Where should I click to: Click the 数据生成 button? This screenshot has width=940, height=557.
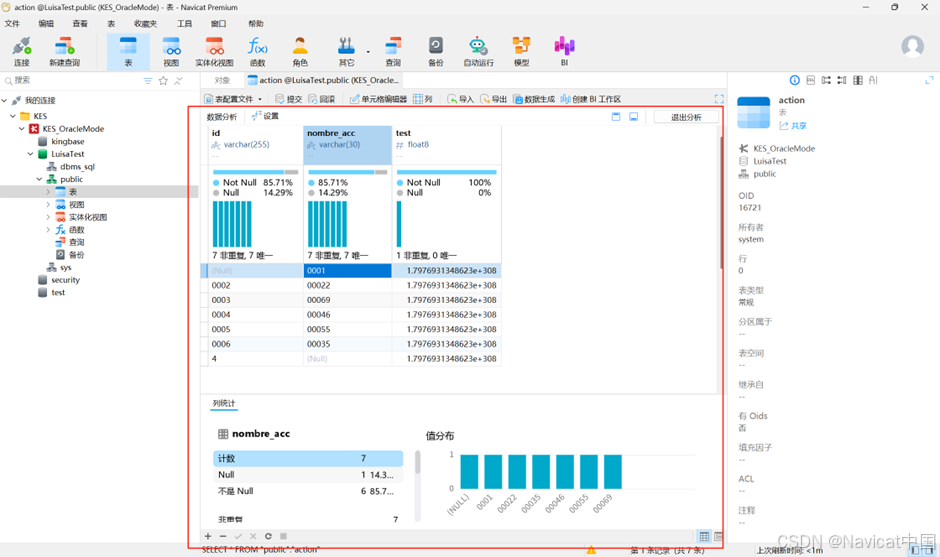[x=534, y=99]
